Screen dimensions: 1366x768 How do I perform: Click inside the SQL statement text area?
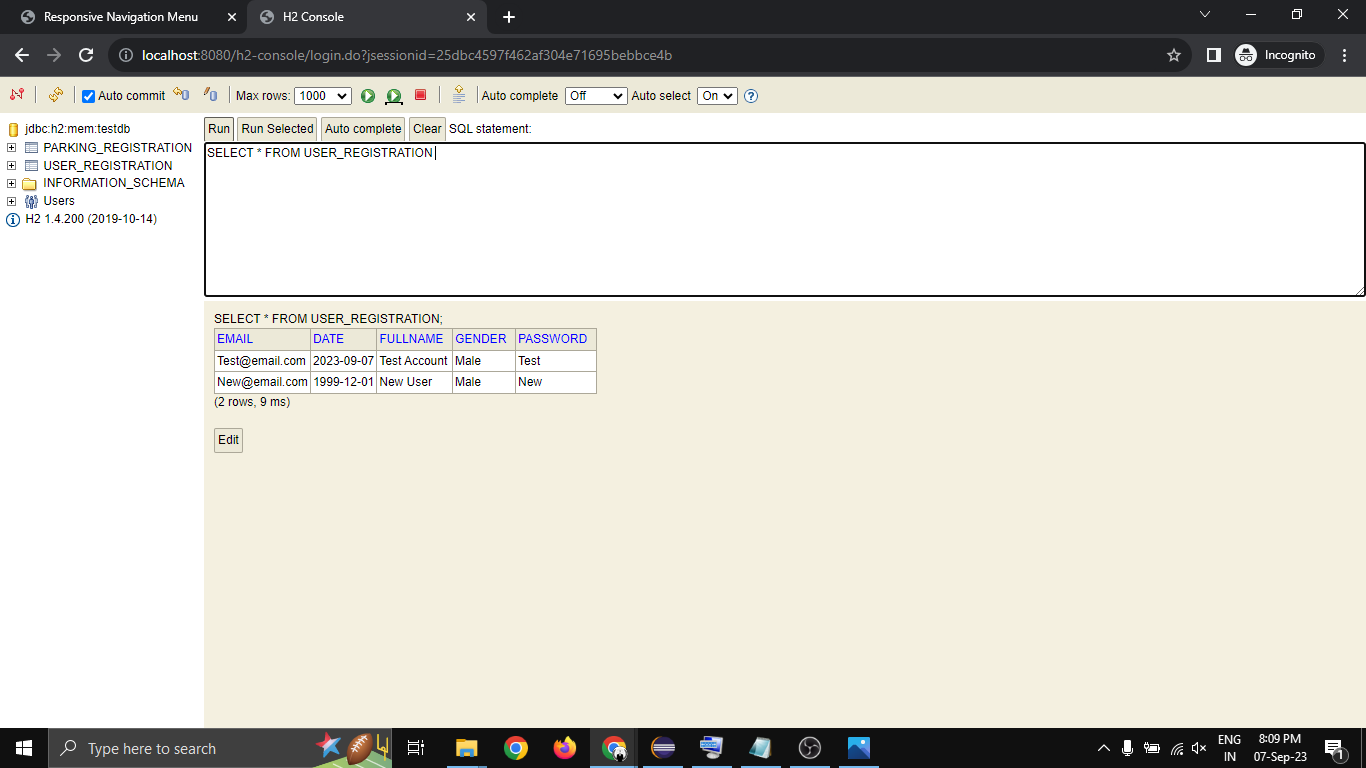[784, 219]
